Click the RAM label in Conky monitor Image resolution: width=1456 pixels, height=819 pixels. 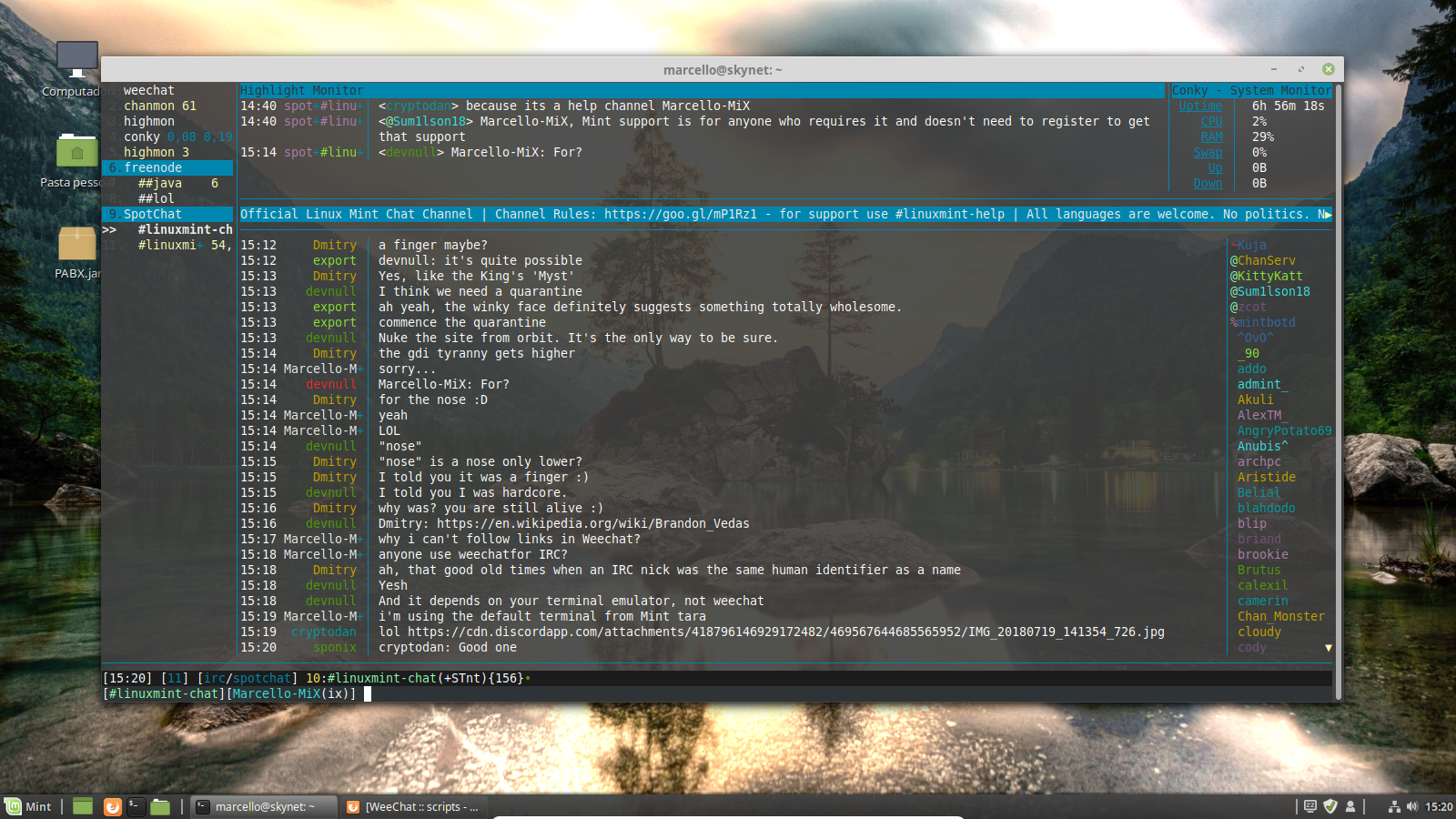point(1211,136)
